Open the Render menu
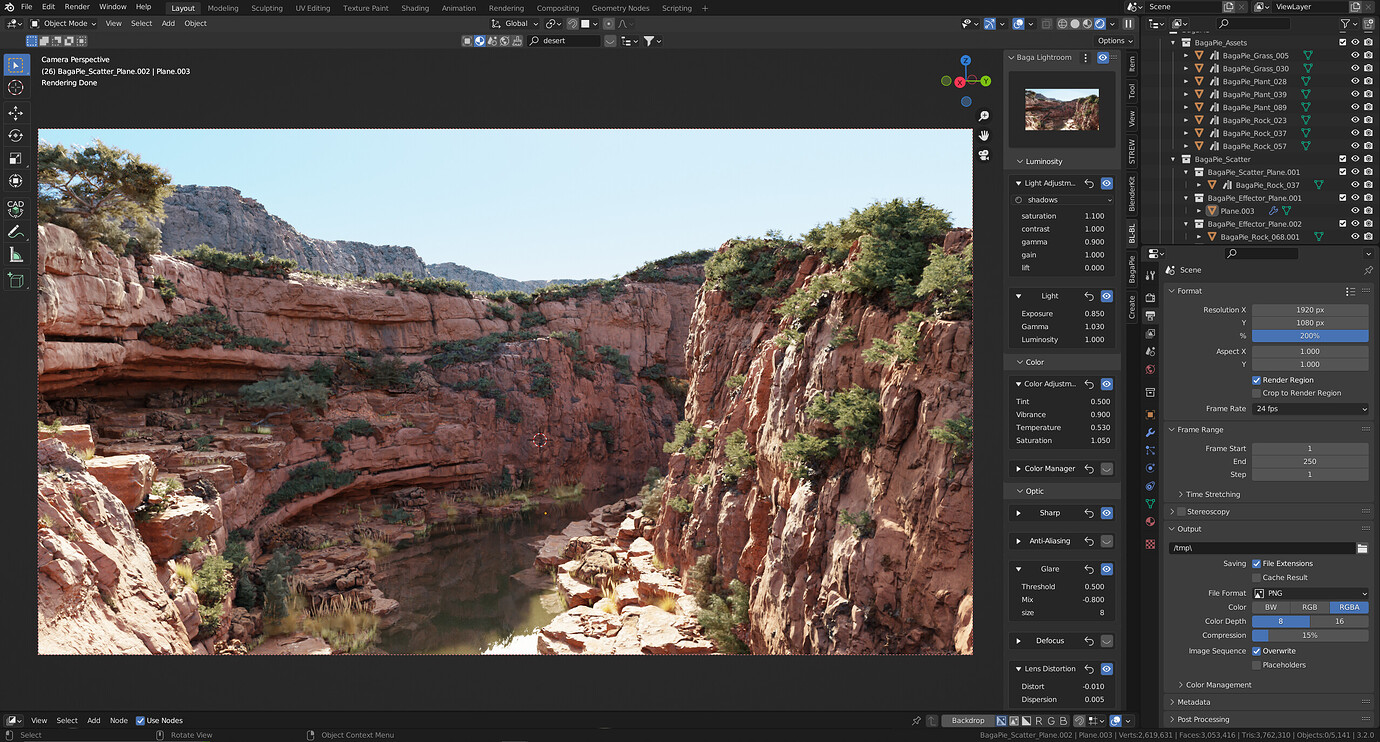This screenshot has height=742, width=1380. 78,7
